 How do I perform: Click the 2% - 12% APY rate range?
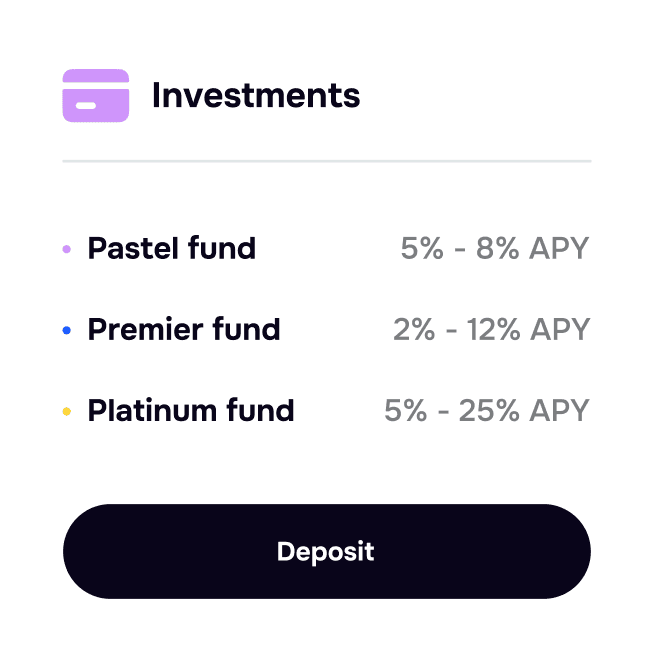(x=491, y=329)
